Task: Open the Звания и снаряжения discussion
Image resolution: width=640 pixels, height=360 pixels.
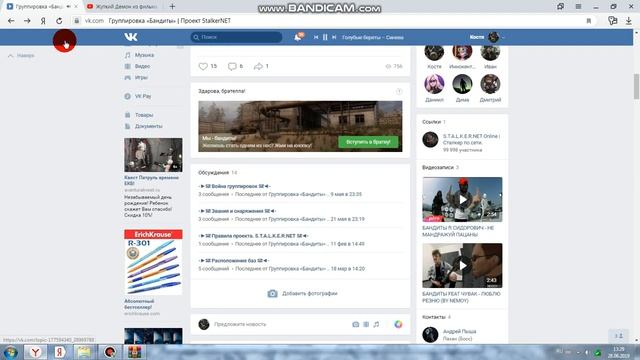Action: tap(237, 211)
